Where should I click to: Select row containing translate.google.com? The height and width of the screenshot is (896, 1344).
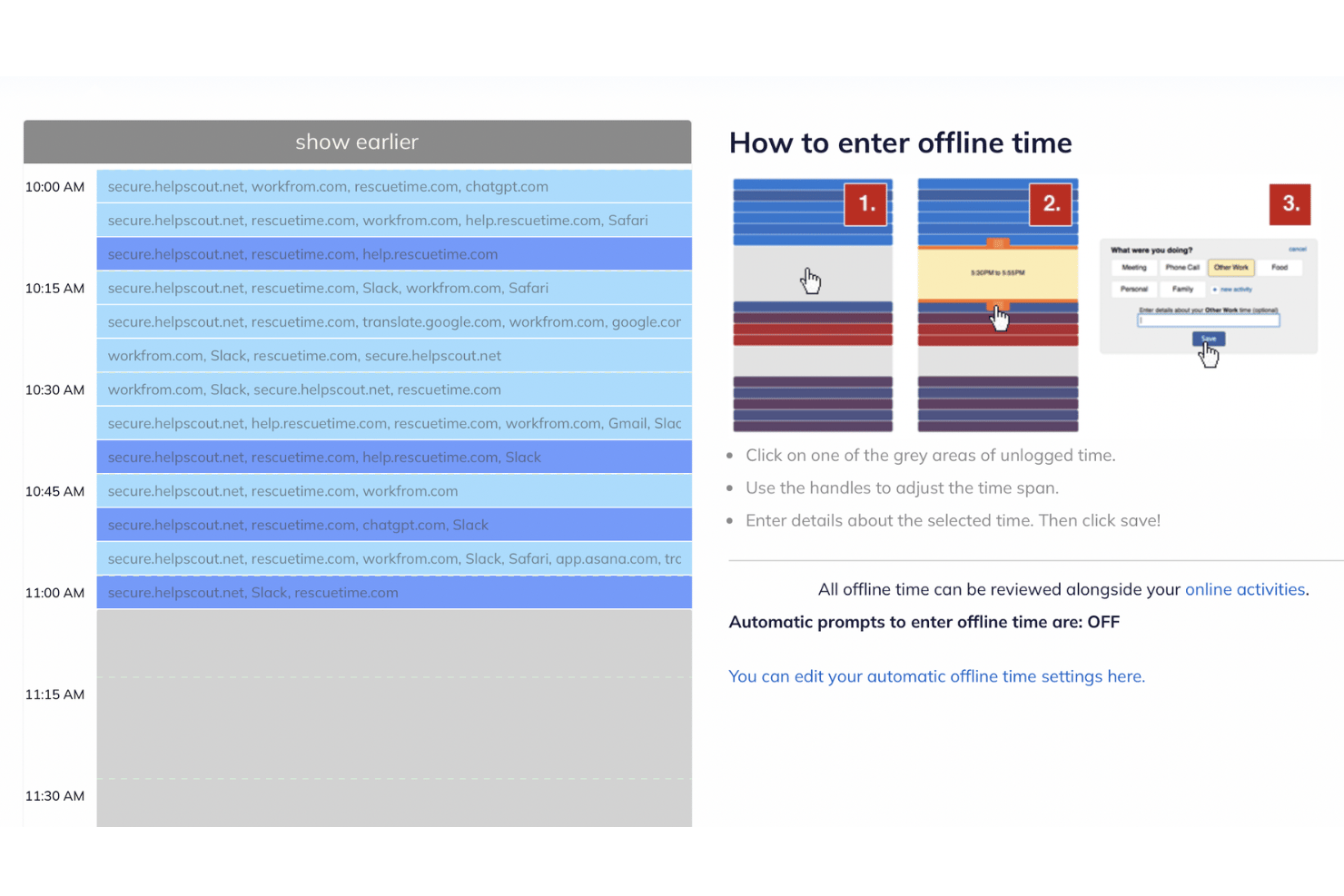(394, 321)
